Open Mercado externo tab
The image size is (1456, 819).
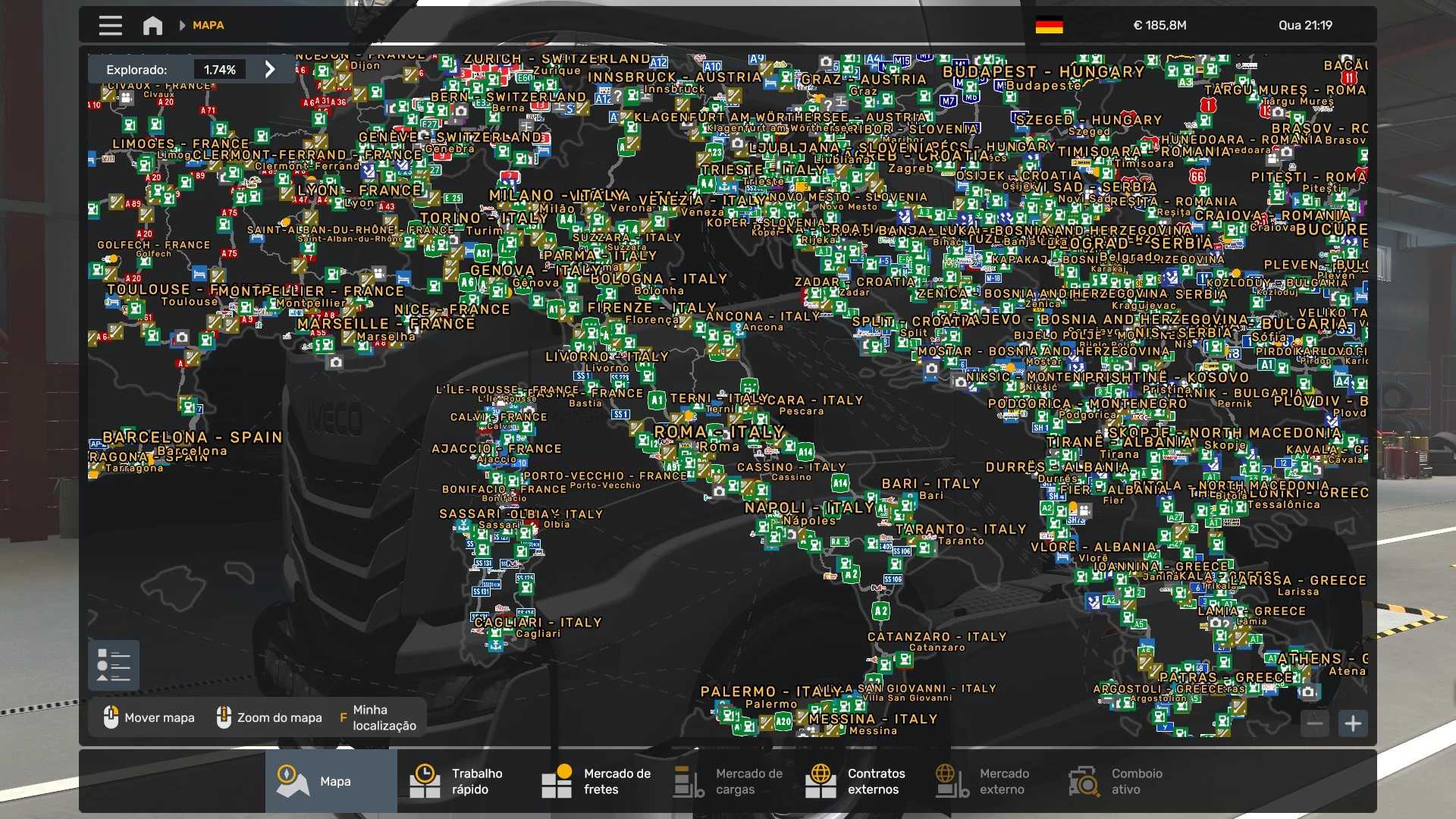(x=986, y=781)
